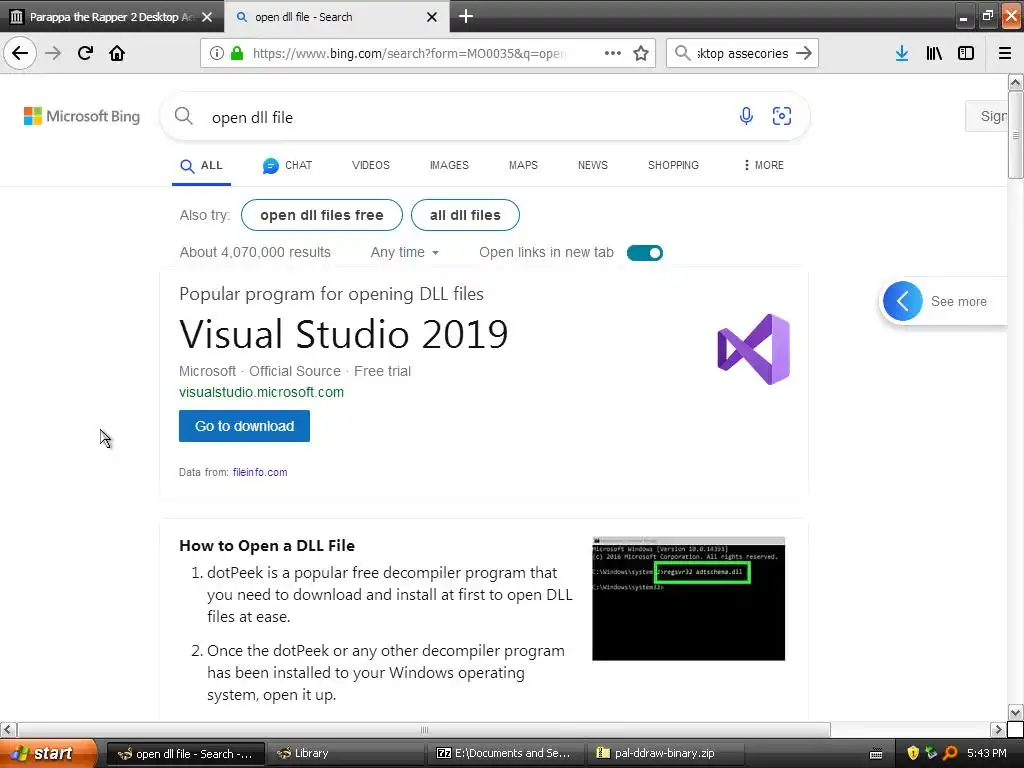This screenshot has height=768, width=1024.
Task: Toggle Open links in new tab switch
Action: pos(645,253)
